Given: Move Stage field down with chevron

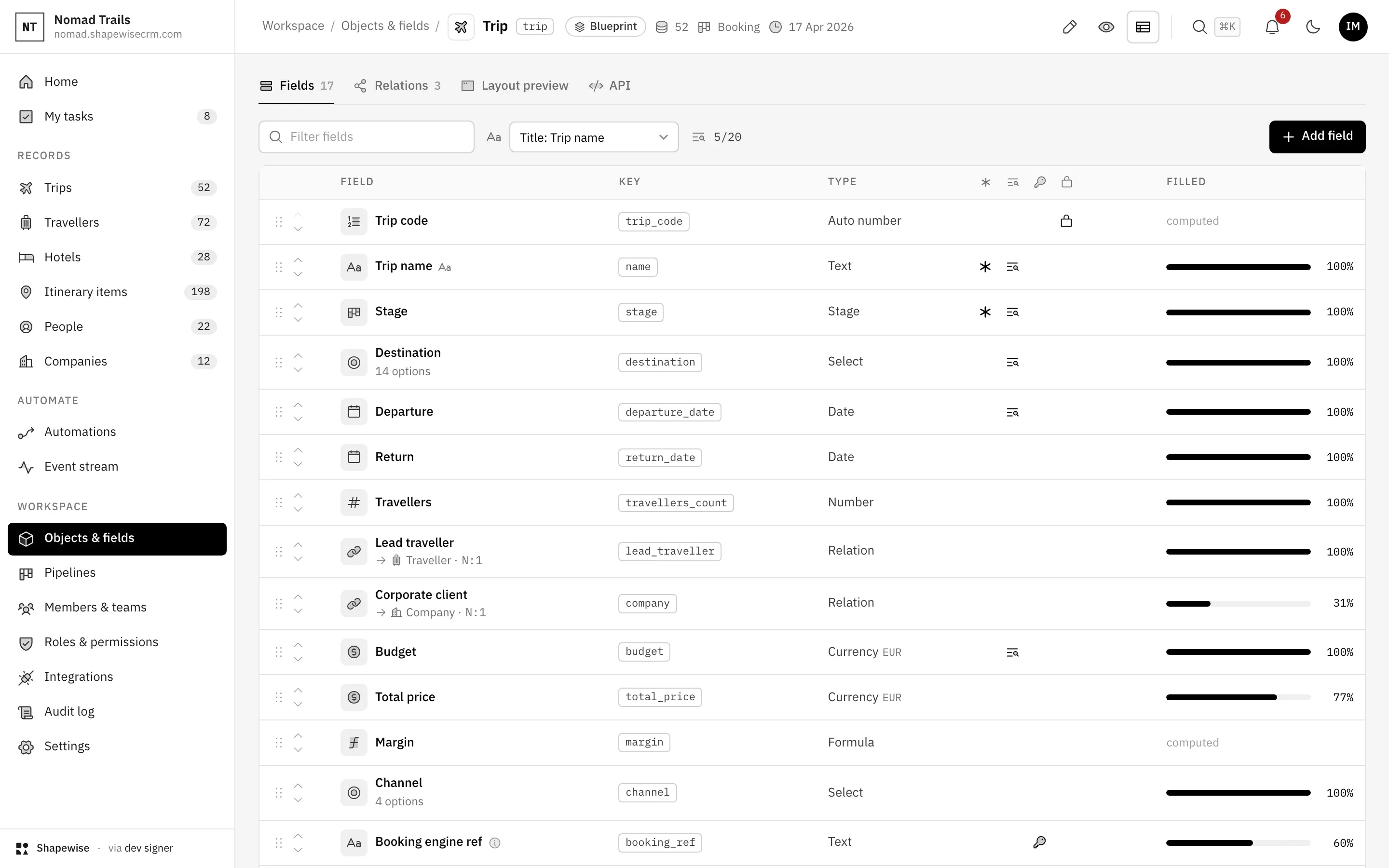Looking at the screenshot, I should (298, 320).
